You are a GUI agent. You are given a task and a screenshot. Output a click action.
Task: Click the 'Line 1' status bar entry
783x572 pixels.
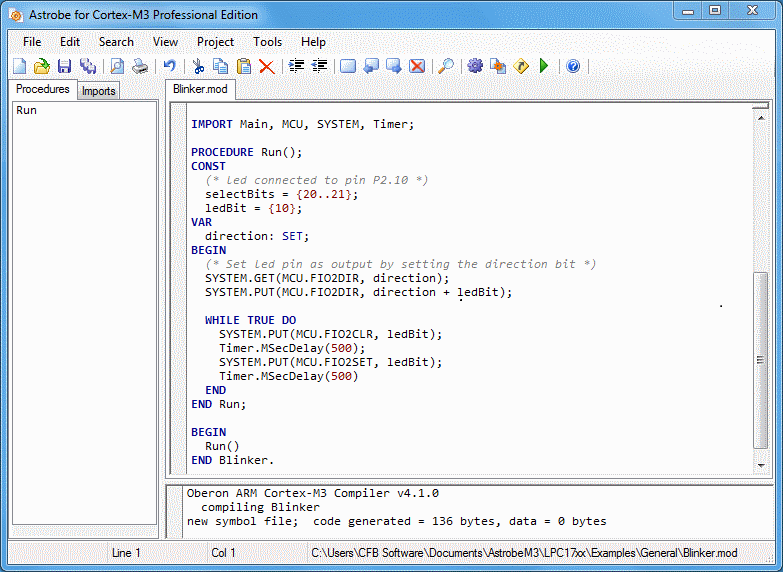point(126,553)
